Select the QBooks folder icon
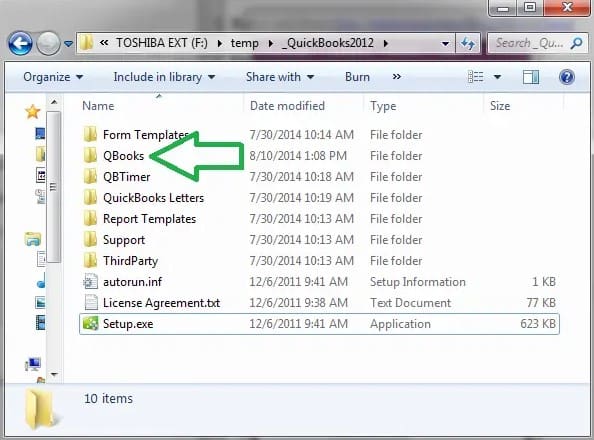 point(90,155)
